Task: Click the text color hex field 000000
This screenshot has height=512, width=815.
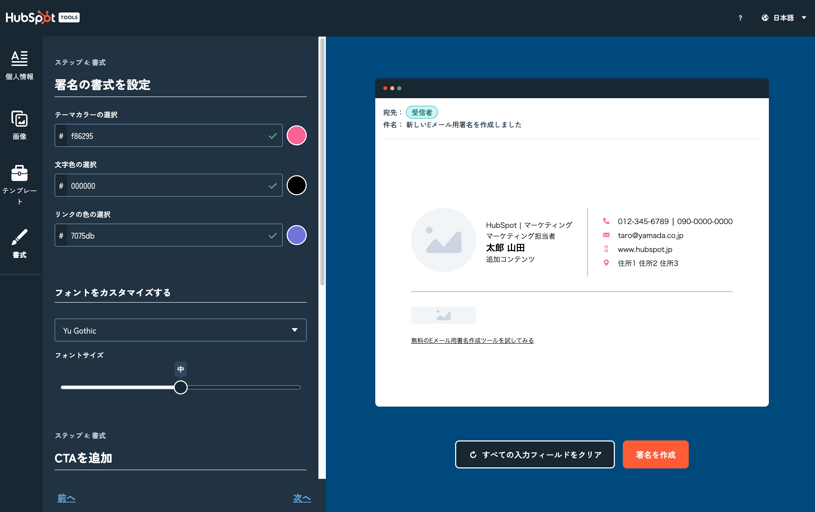Action: click(168, 186)
